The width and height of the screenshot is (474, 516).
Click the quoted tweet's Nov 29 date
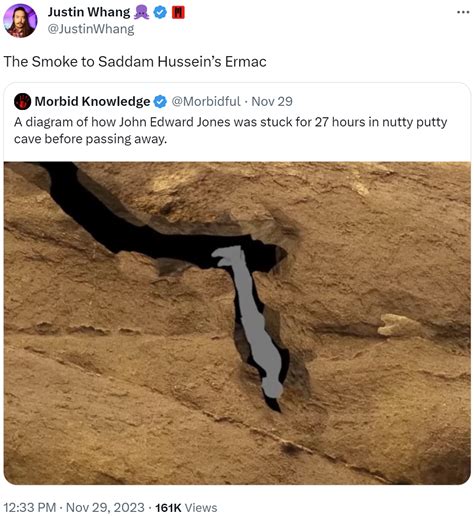point(272,101)
